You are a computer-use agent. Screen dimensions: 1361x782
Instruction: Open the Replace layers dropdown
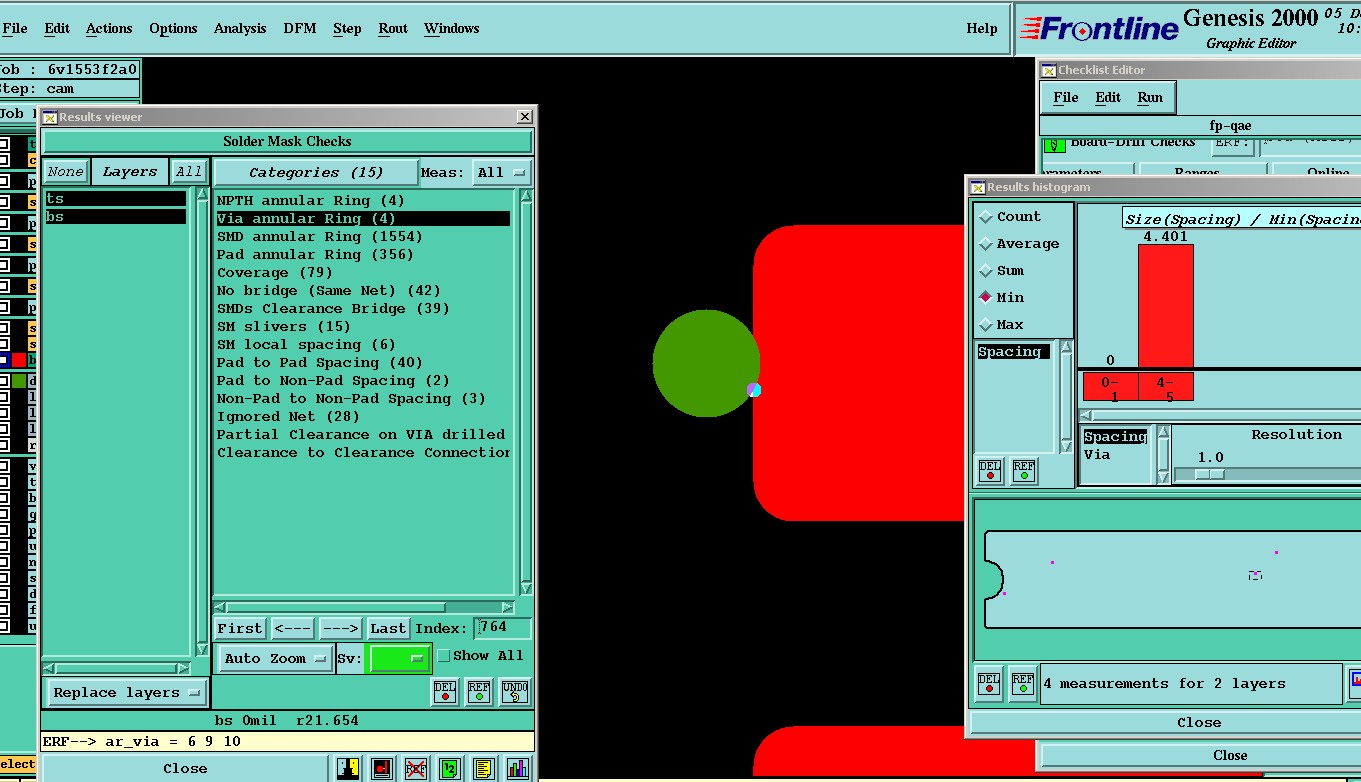tap(126, 692)
